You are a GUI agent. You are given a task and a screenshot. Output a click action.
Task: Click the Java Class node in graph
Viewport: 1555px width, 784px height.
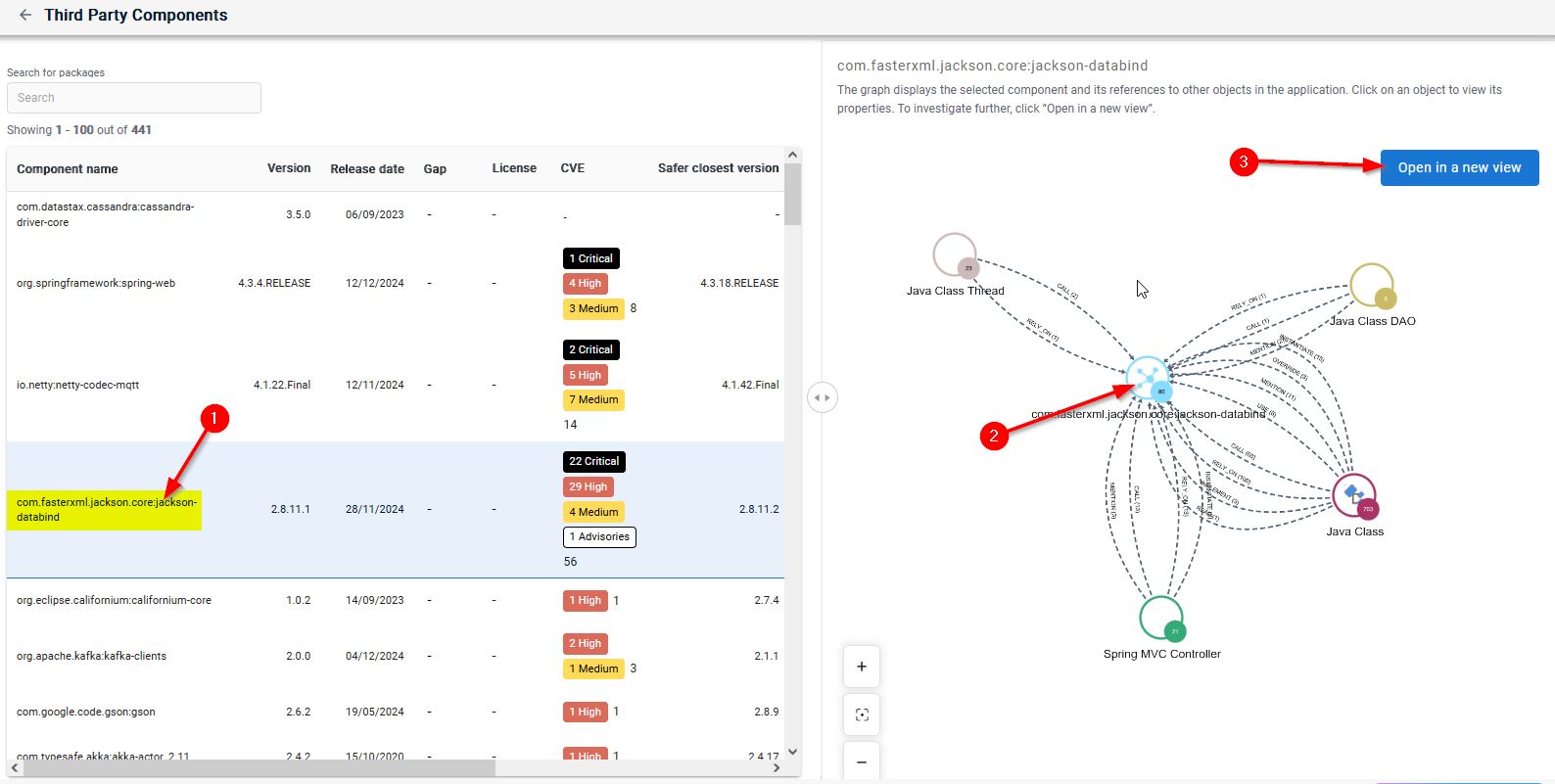pyautogui.click(x=1353, y=495)
